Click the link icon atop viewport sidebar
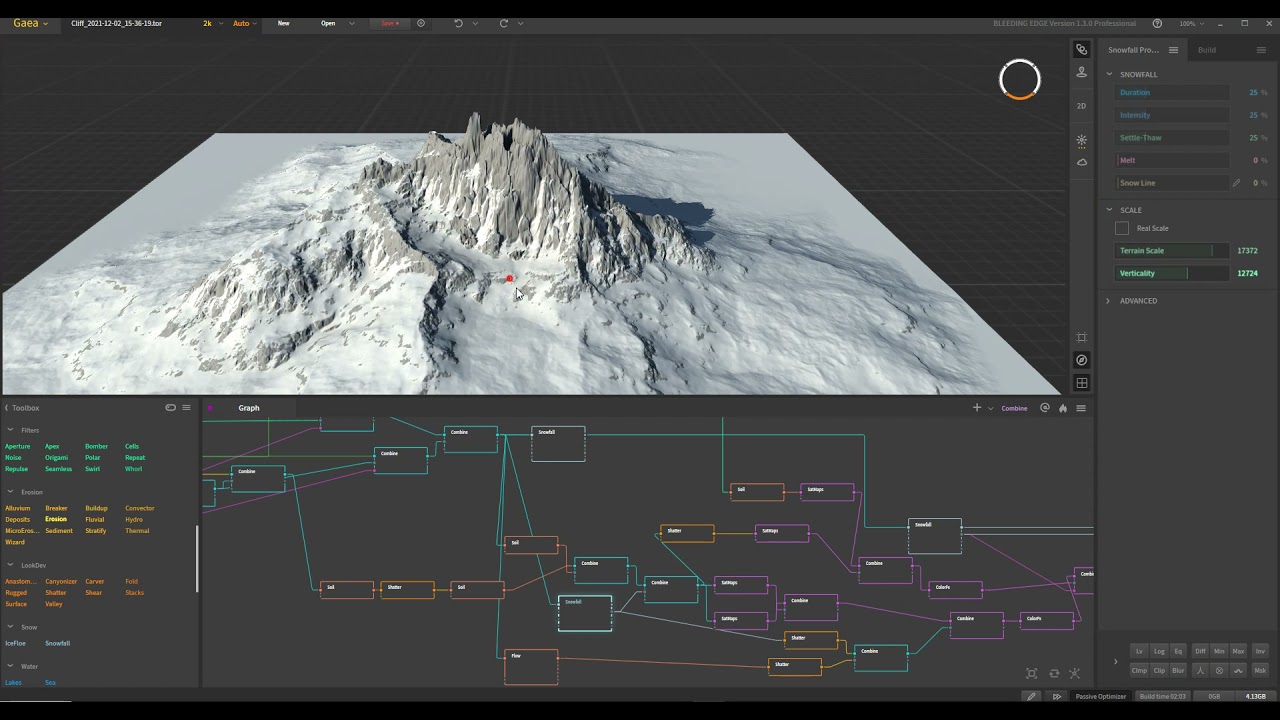Image resolution: width=1280 pixels, height=720 pixels. point(1081,49)
